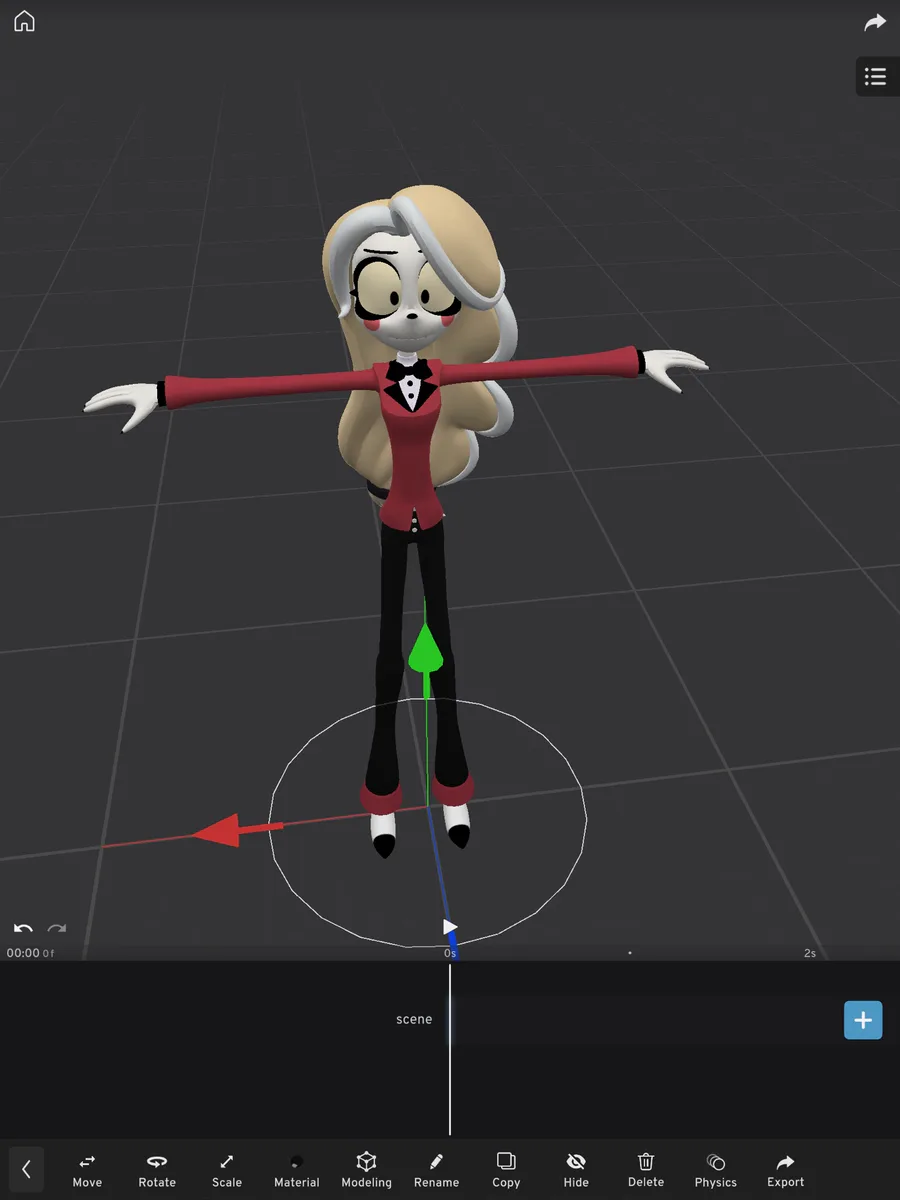The image size is (900, 1200).
Task: Rename the selected object
Action: (437, 1170)
